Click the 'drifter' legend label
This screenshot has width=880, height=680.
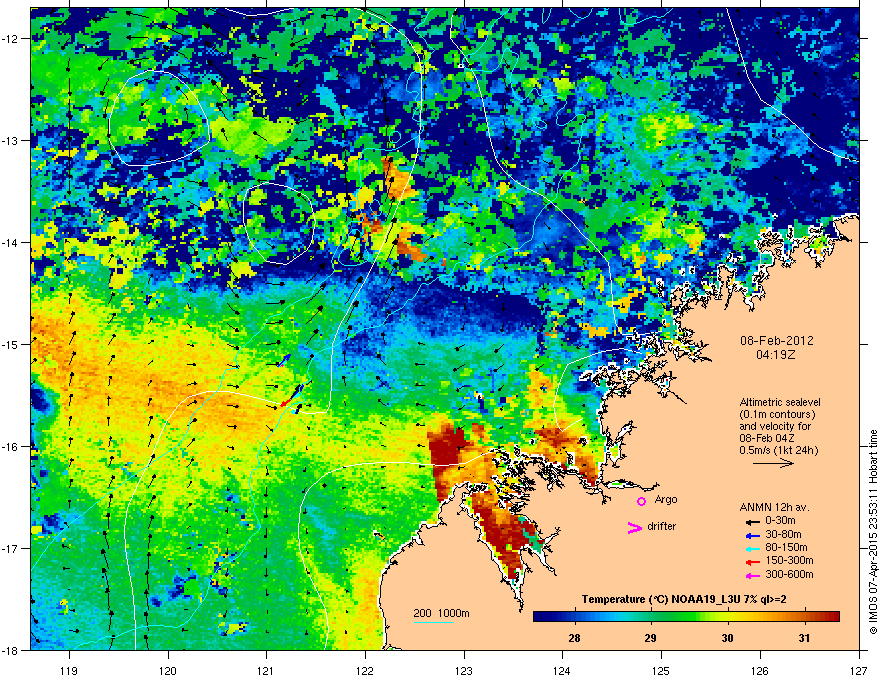click(x=662, y=526)
